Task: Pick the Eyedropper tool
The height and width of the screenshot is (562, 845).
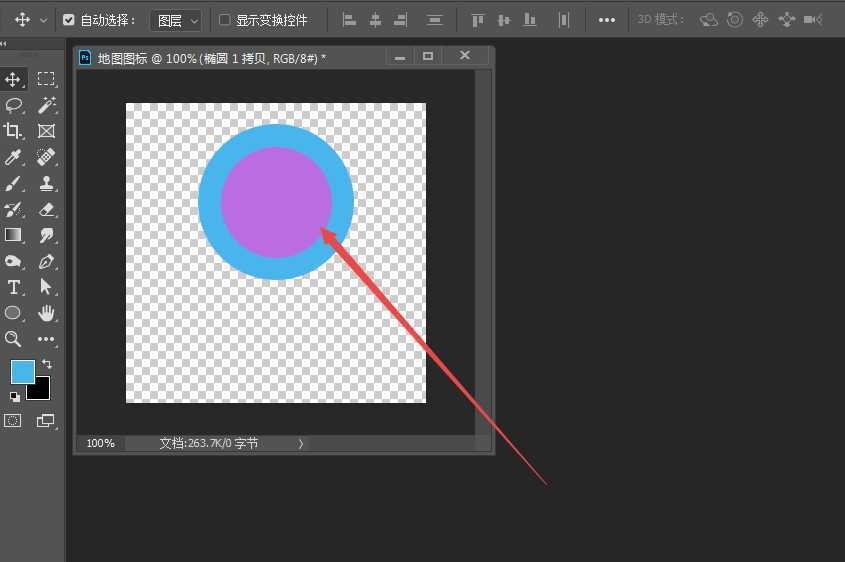Action: point(14,157)
